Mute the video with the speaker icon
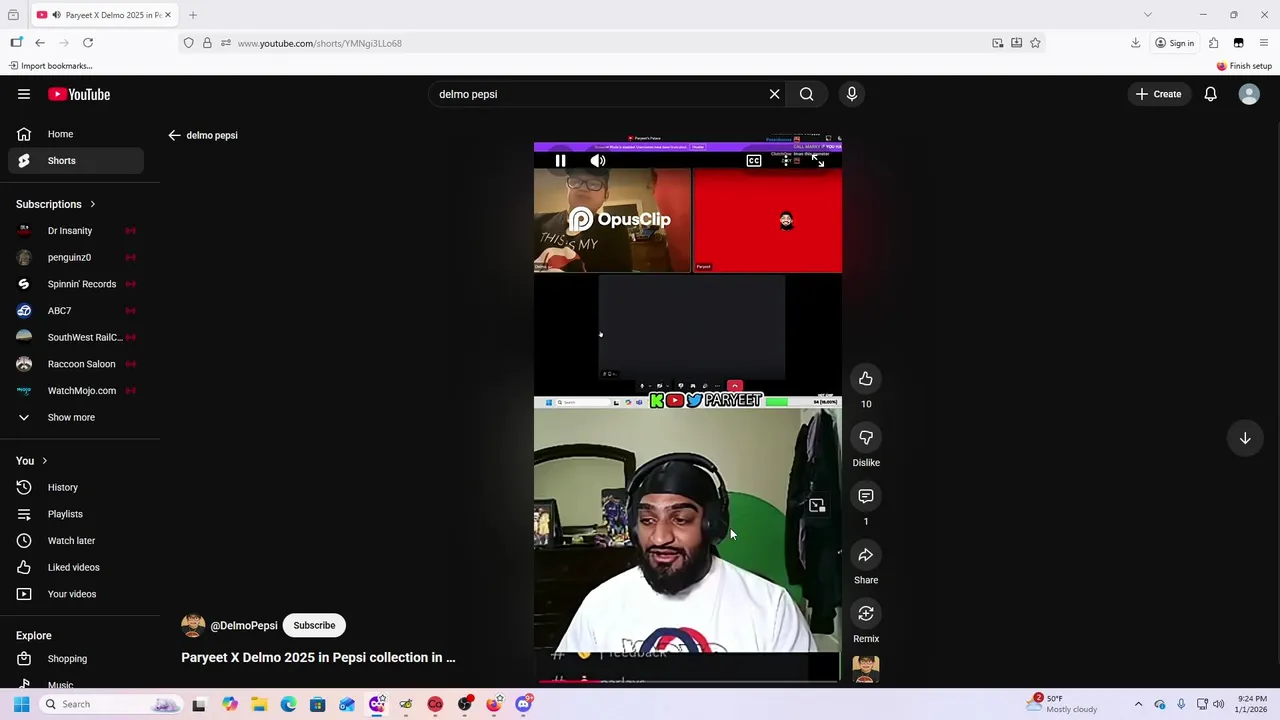 597,161
